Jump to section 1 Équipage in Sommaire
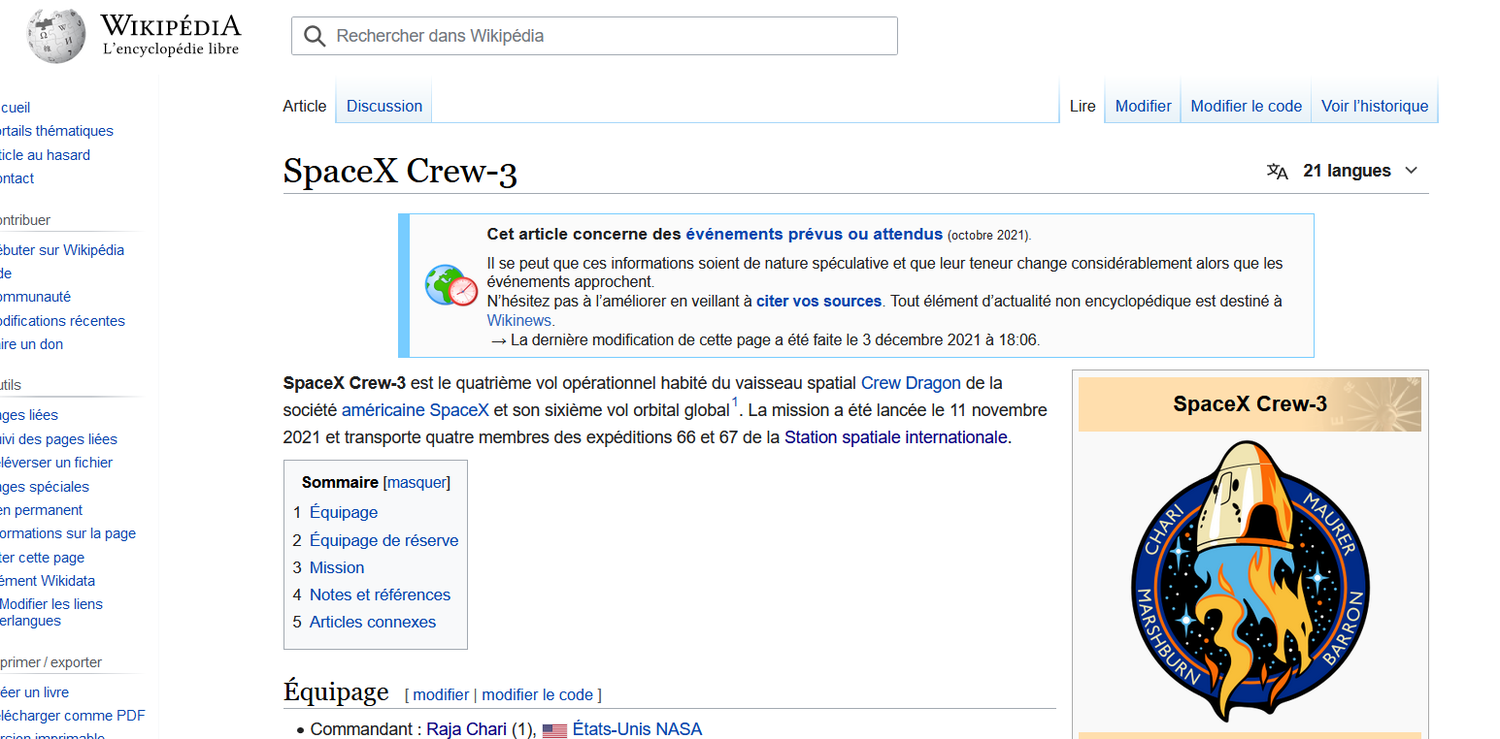Image resolution: width=1500 pixels, height=739 pixels. [335, 513]
